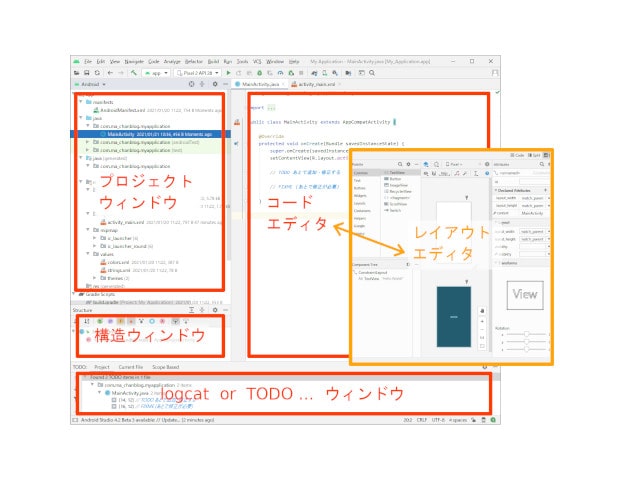Click the Attributes search icon in layout editor
640x480 pixels.
(542, 164)
